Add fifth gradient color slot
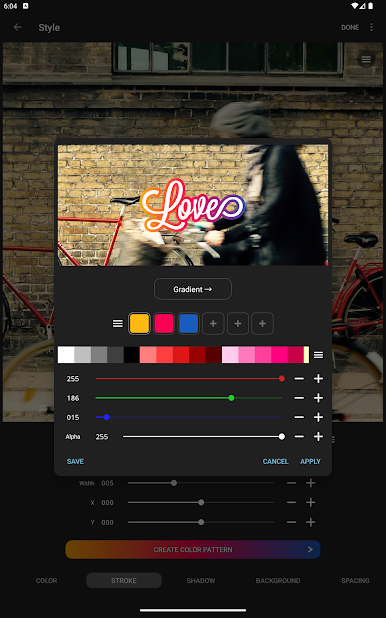 238,324
